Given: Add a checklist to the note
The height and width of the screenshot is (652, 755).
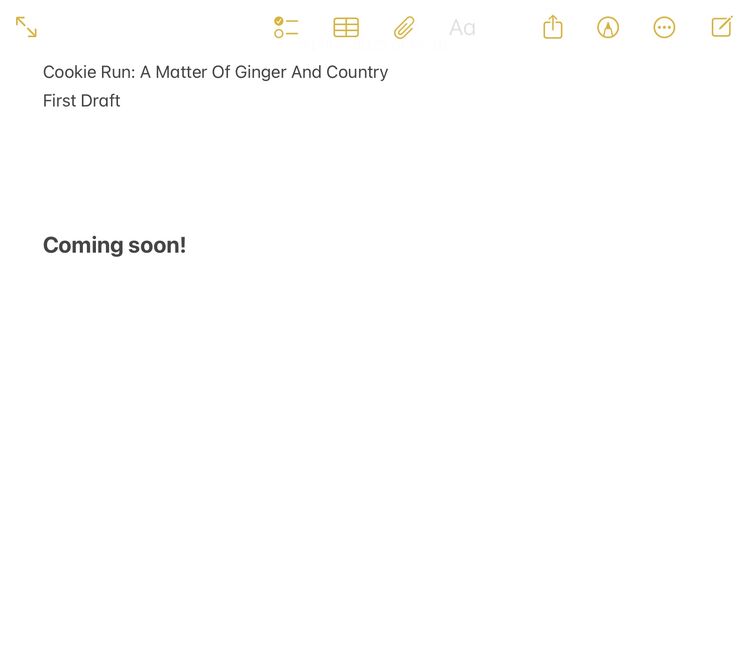Looking at the screenshot, I should coord(286,27).
